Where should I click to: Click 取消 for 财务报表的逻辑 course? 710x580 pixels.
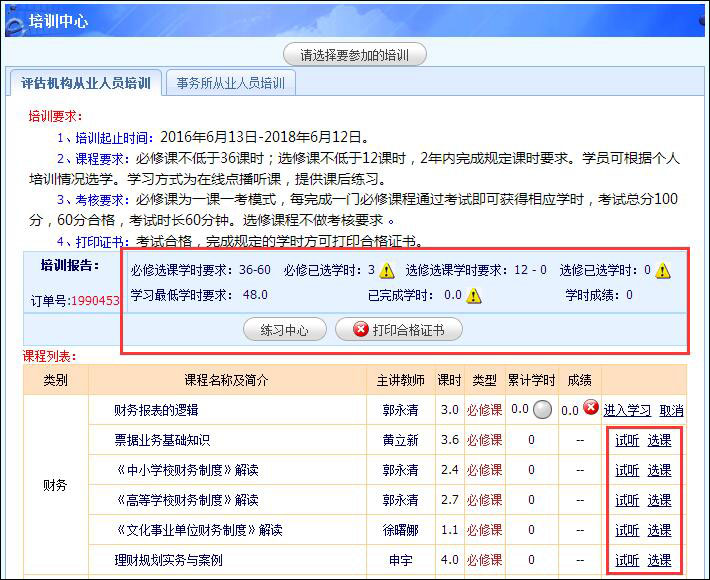(671, 410)
